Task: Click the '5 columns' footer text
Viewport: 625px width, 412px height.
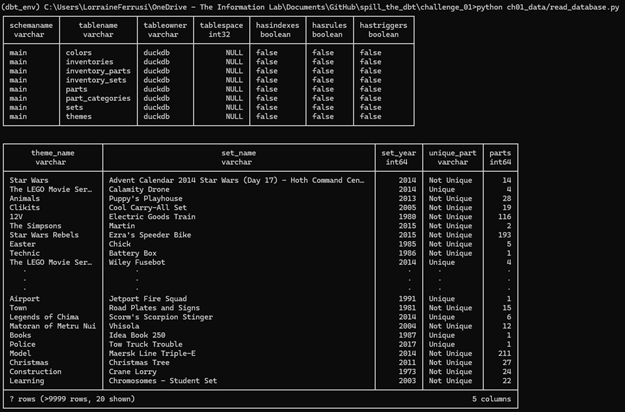Action: [x=491, y=399]
